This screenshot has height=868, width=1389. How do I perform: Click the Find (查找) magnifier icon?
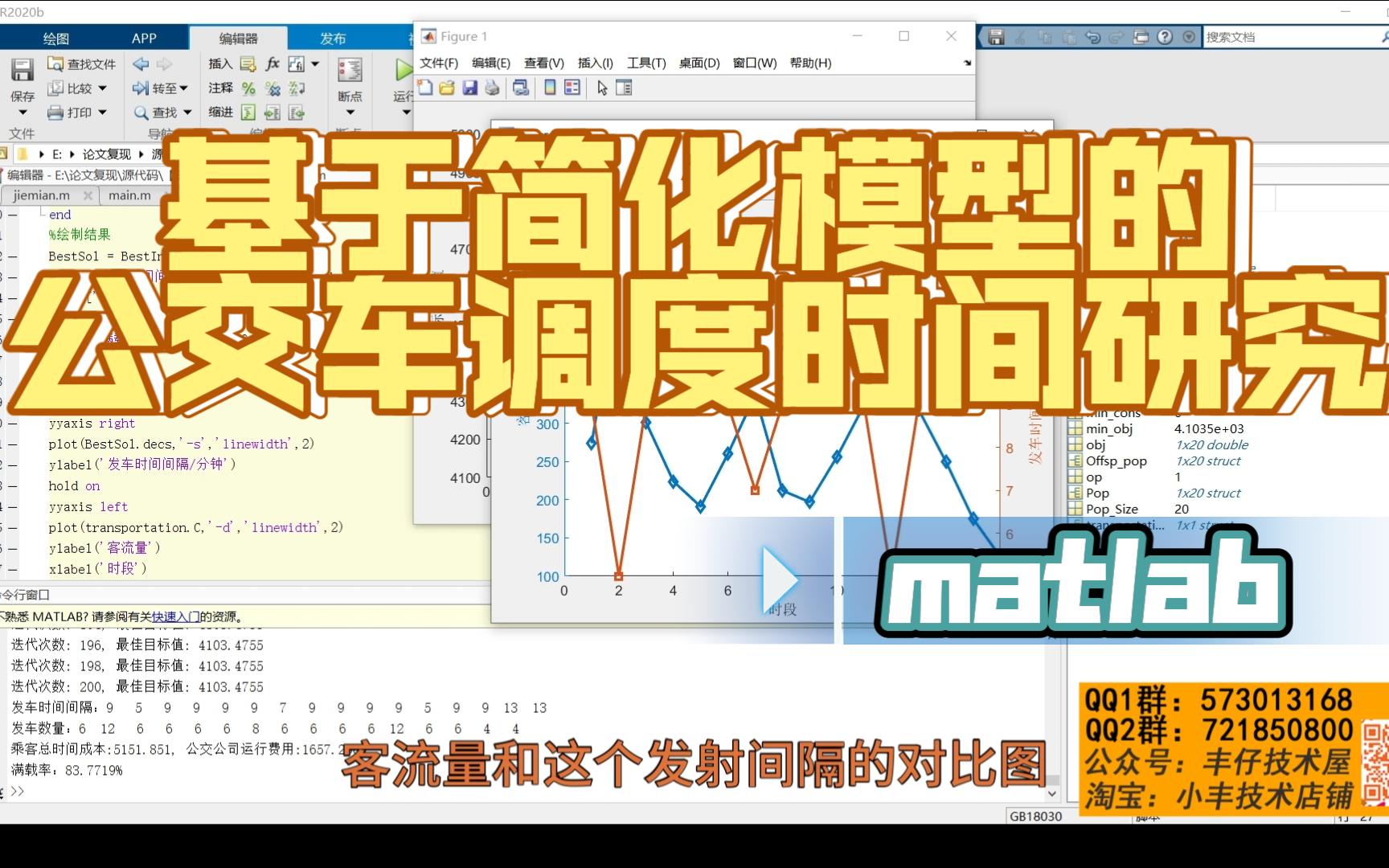point(141,113)
